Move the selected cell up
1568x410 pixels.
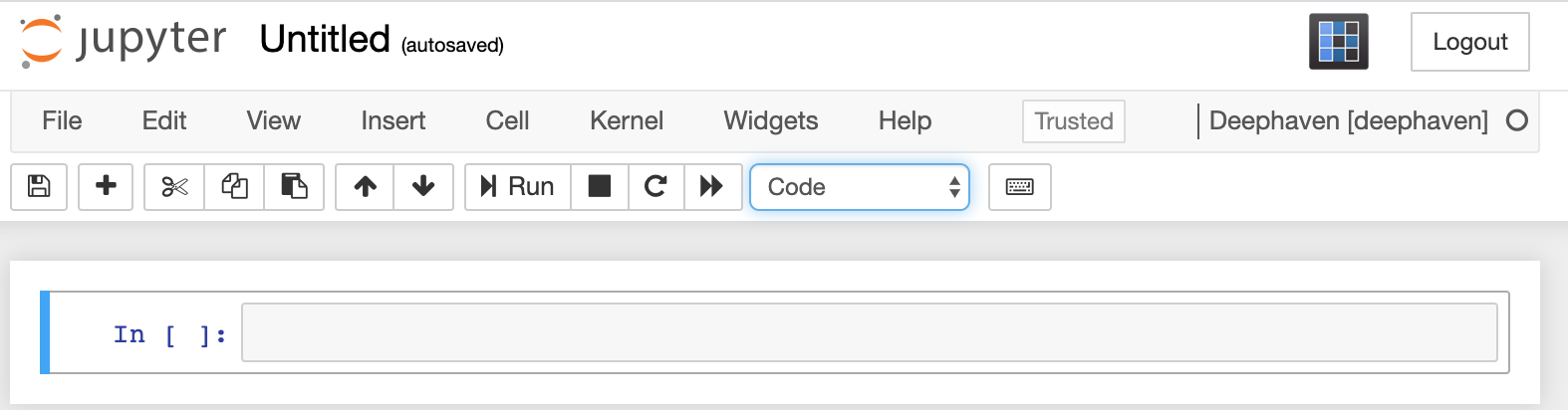(365, 187)
